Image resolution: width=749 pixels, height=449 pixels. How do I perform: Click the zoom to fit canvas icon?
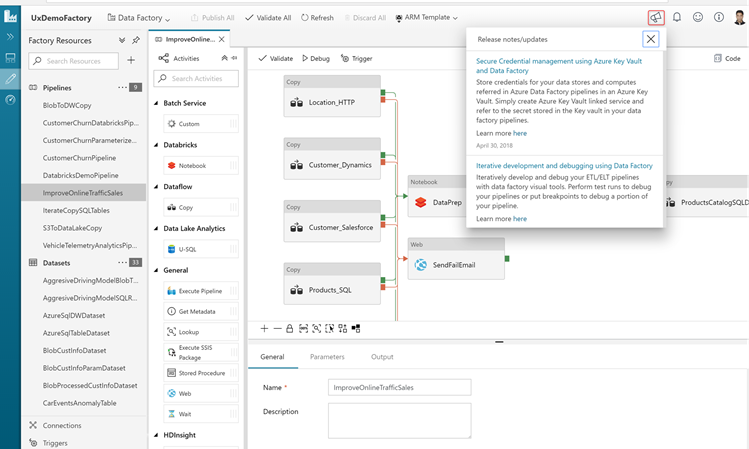(x=316, y=329)
